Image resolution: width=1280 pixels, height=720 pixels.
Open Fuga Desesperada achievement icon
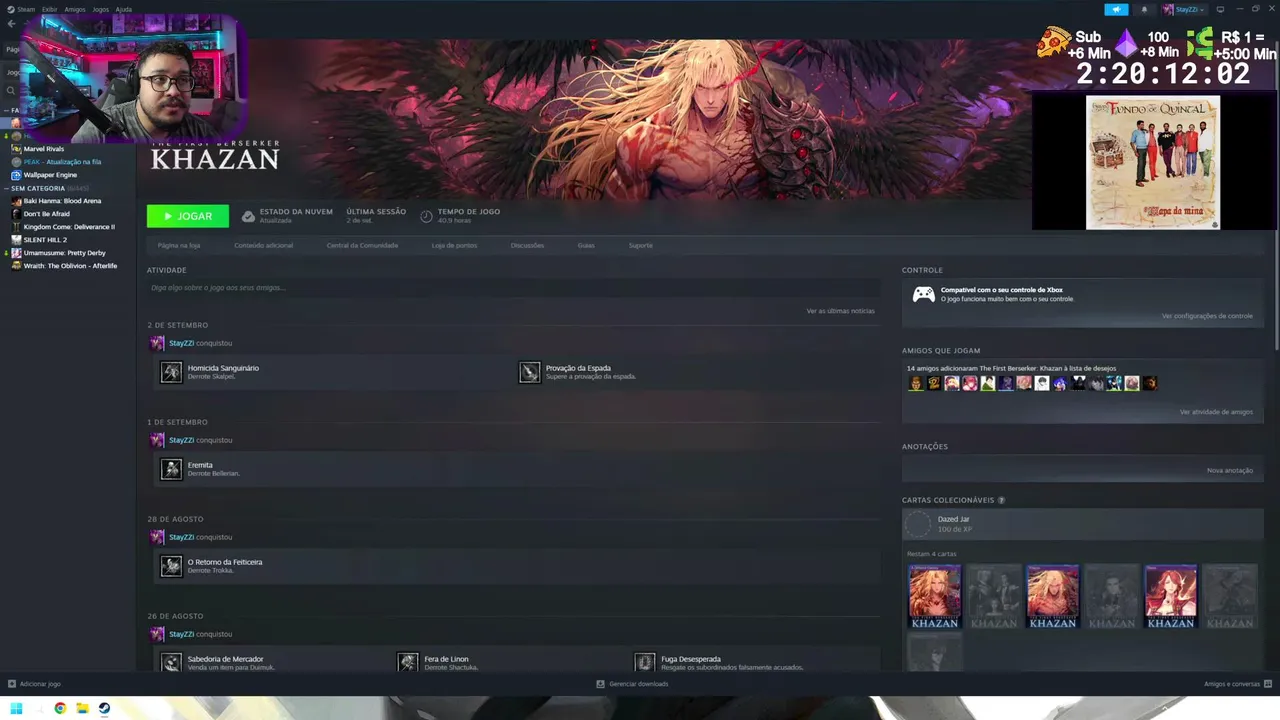(645, 662)
